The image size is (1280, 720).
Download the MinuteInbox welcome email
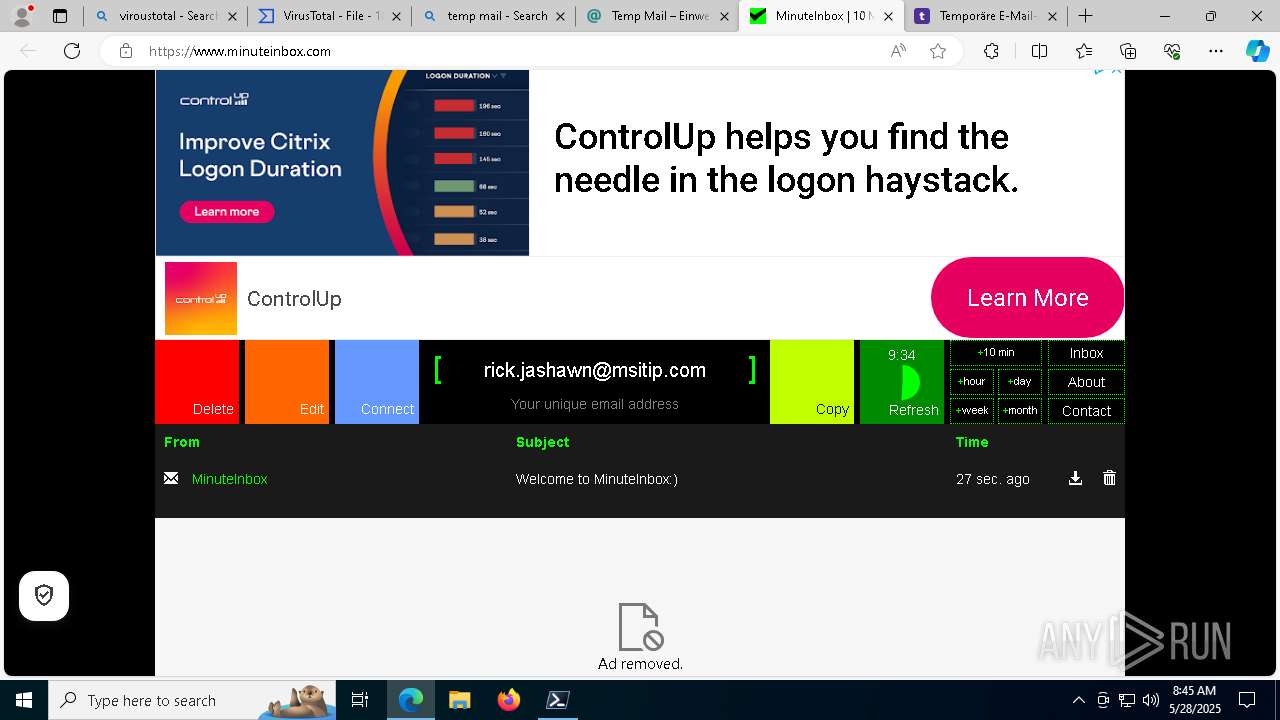coord(1075,478)
